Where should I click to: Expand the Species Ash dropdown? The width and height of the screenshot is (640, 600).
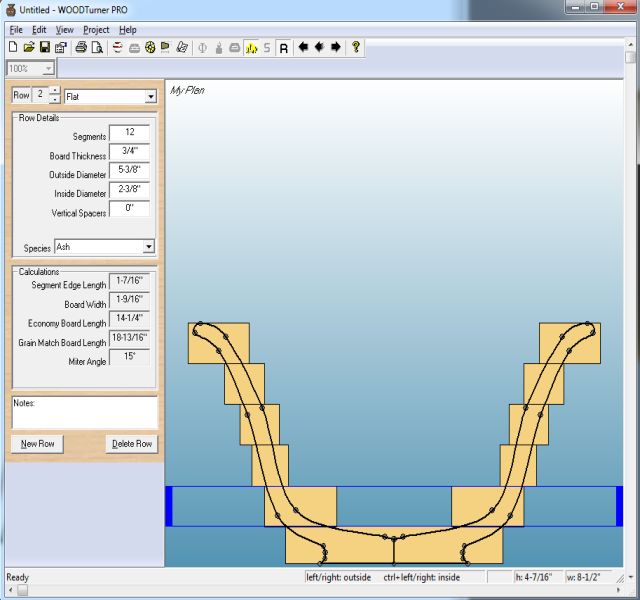148,246
